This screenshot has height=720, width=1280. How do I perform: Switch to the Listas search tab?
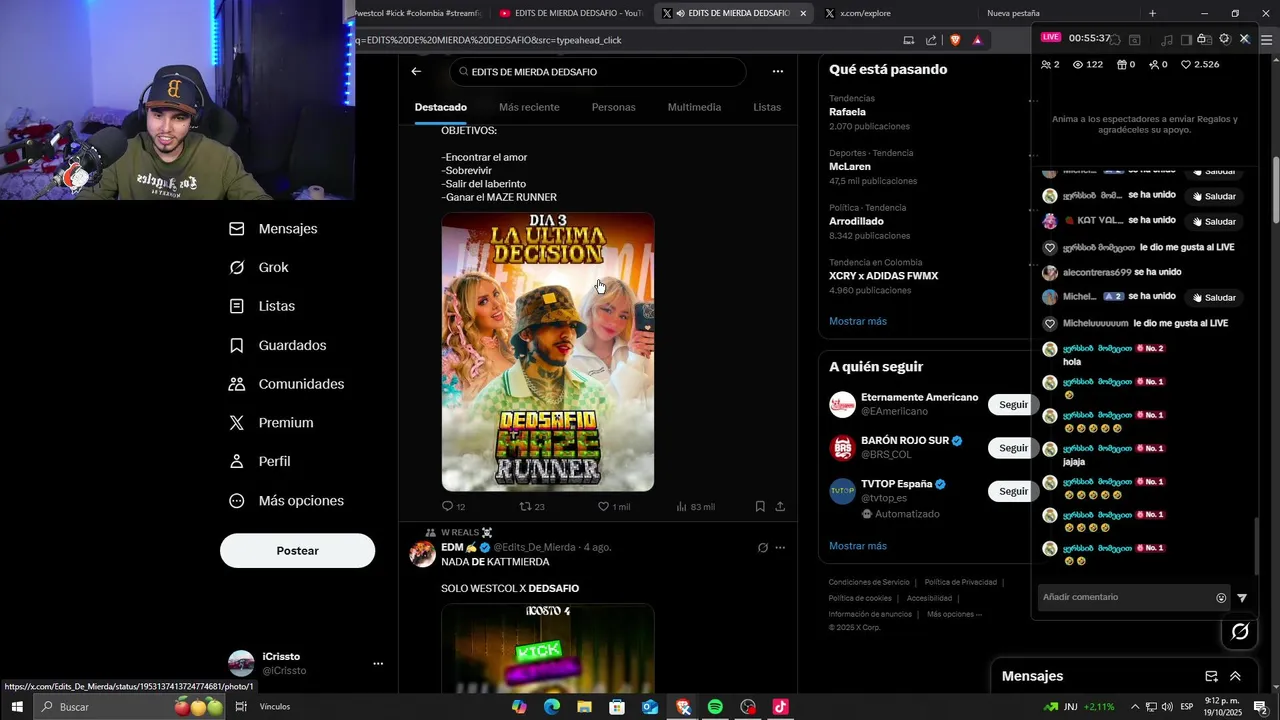[767, 107]
